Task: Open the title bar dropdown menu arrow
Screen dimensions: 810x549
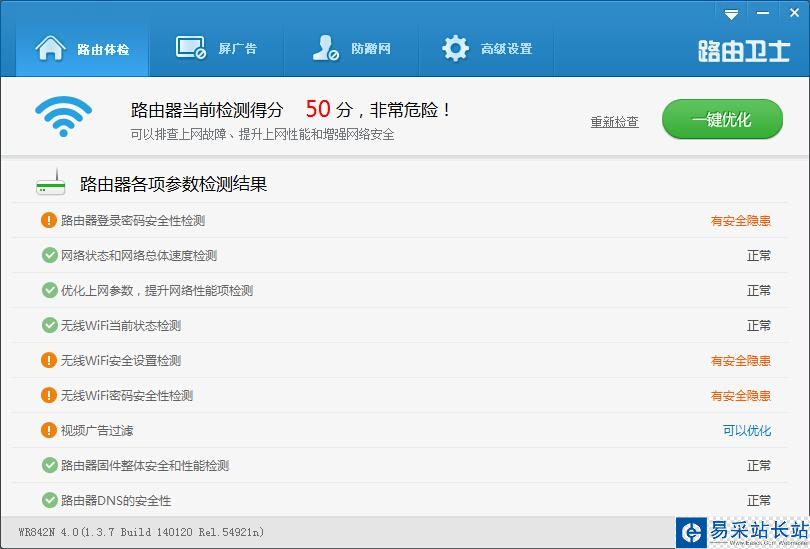Action: coord(731,14)
